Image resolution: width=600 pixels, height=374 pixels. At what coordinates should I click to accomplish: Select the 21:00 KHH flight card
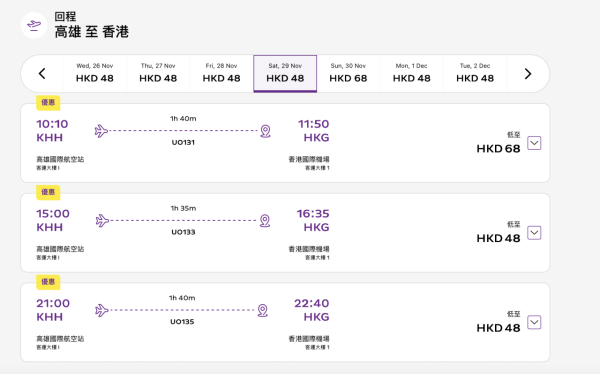click(285, 322)
